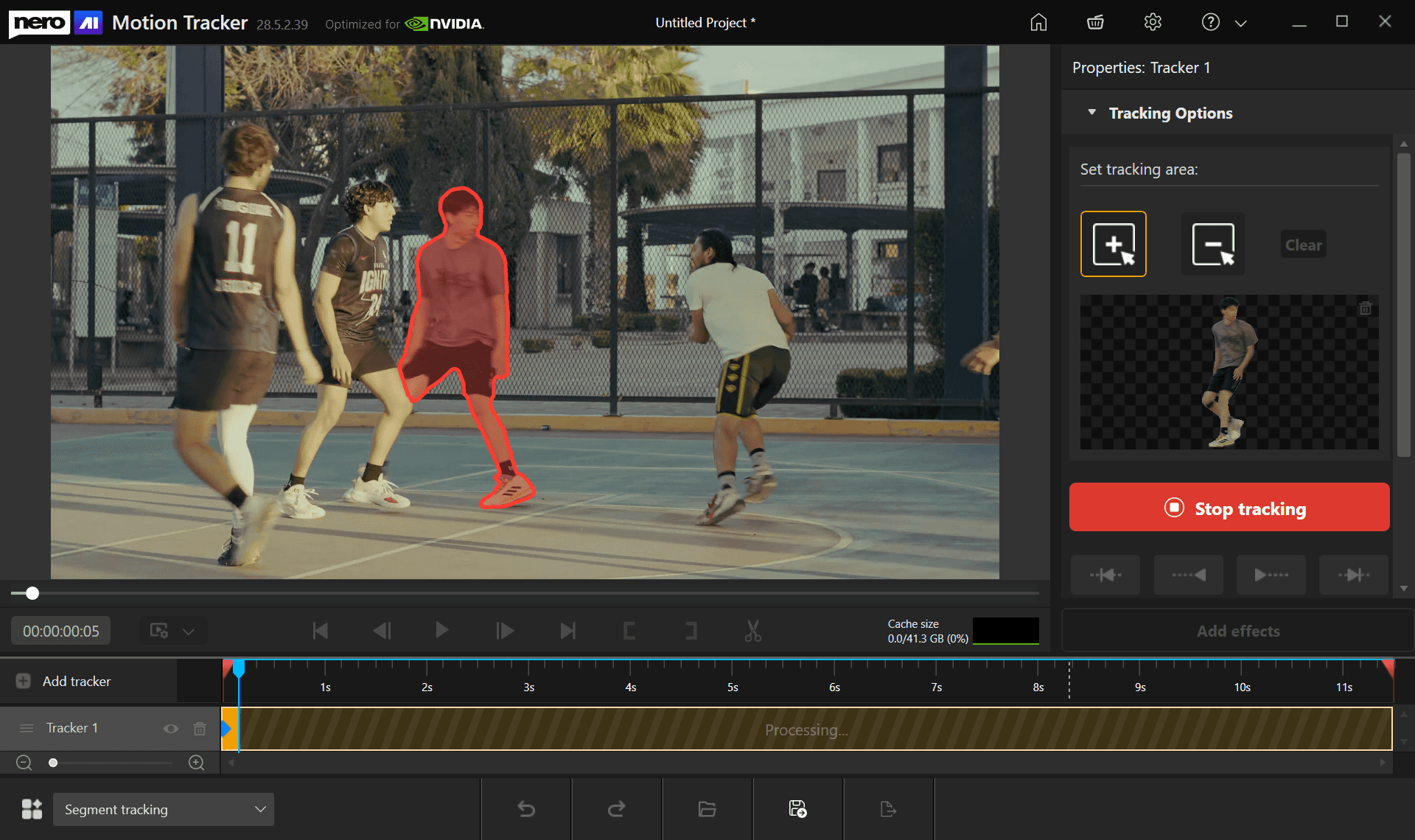
Task: Play the video preview
Action: pos(441,631)
